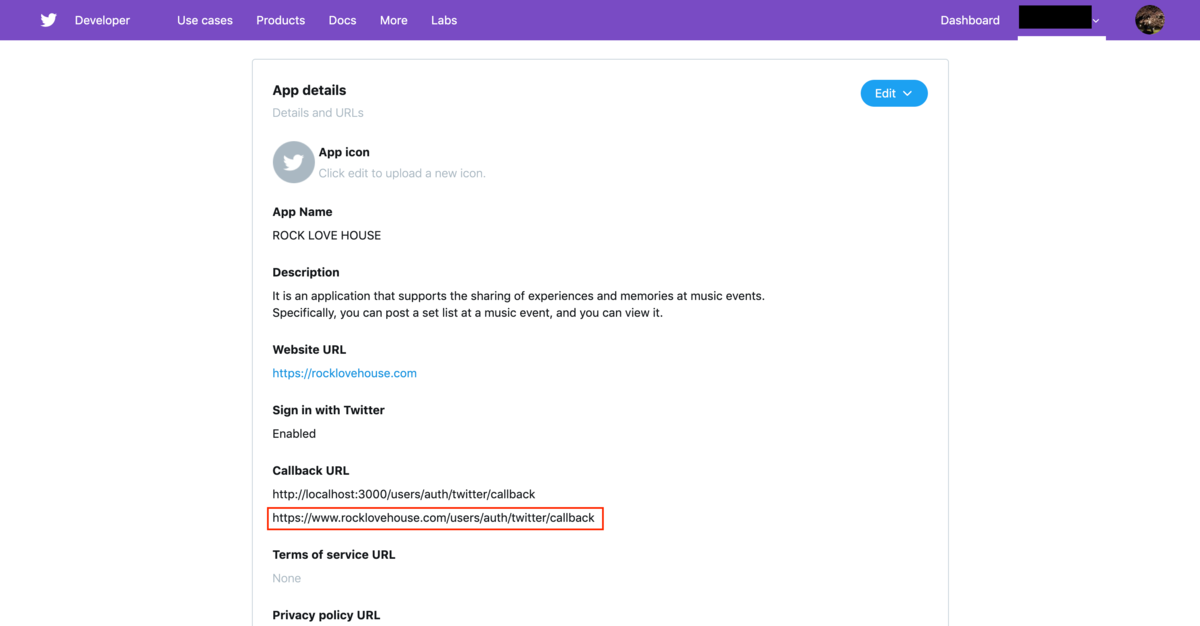The height and width of the screenshot is (626, 1200).
Task: Go to the Docs section
Action: click(x=342, y=20)
